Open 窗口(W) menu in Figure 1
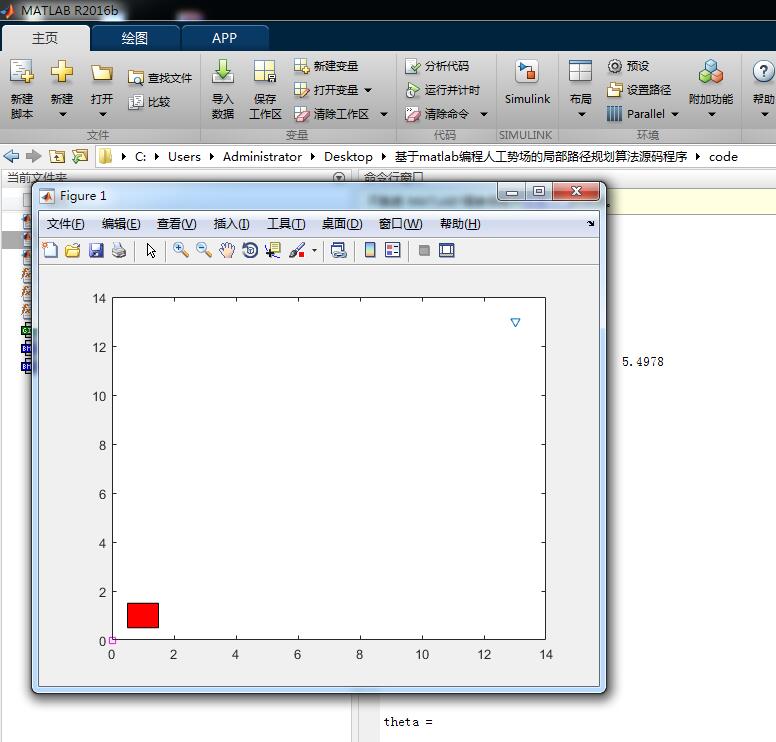776x742 pixels. tap(400, 224)
